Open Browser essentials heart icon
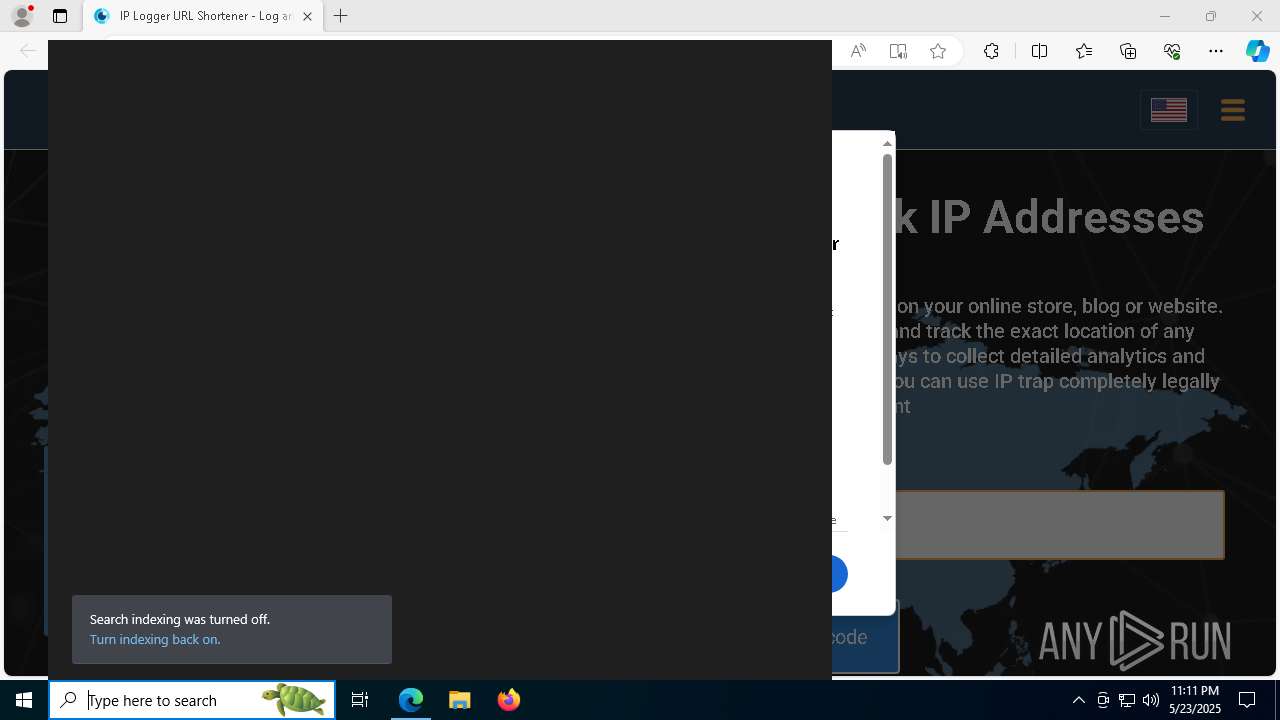This screenshot has height=720, width=1280. (x=1172, y=51)
